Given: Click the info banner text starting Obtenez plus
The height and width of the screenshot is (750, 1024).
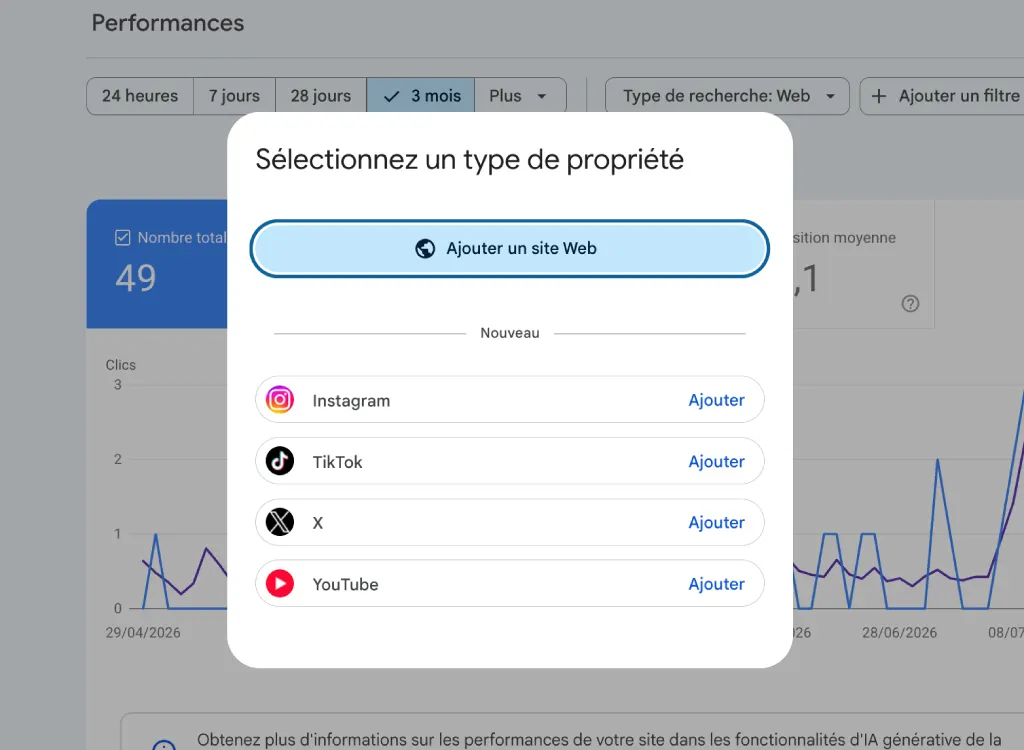Looking at the screenshot, I should [x=600, y=740].
